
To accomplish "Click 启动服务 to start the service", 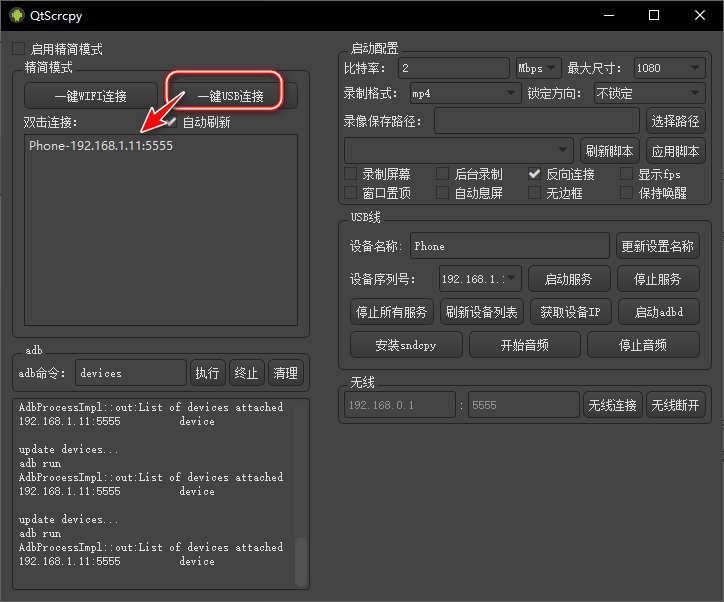I will [x=568, y=279].
